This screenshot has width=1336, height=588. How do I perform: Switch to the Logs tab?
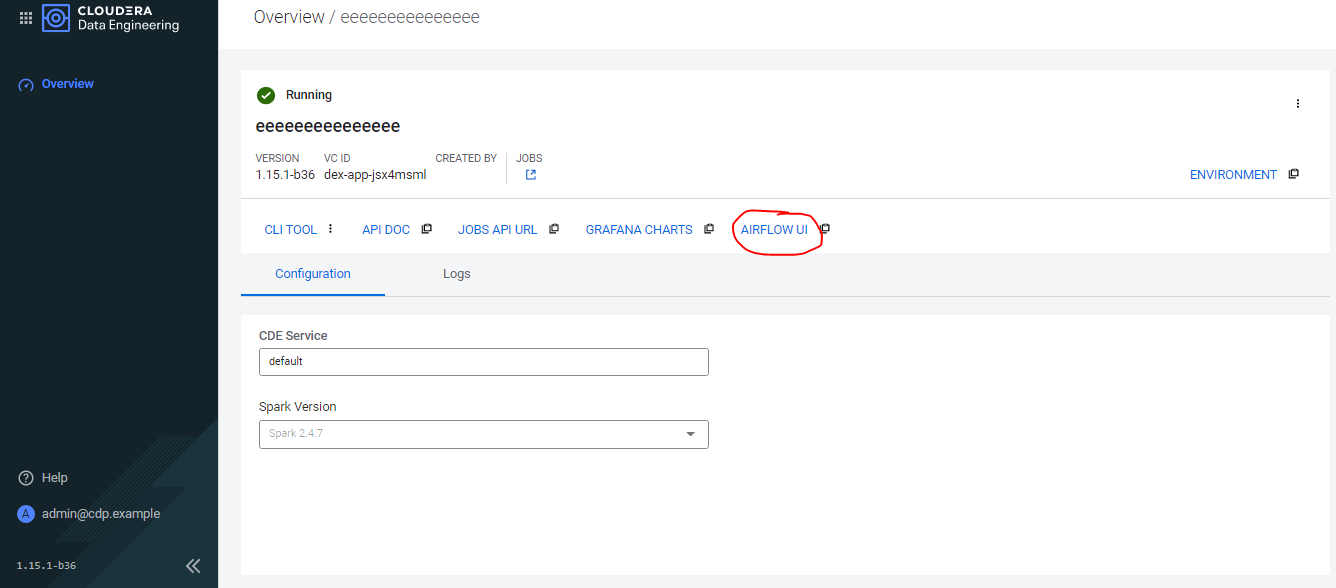point(456,273)
